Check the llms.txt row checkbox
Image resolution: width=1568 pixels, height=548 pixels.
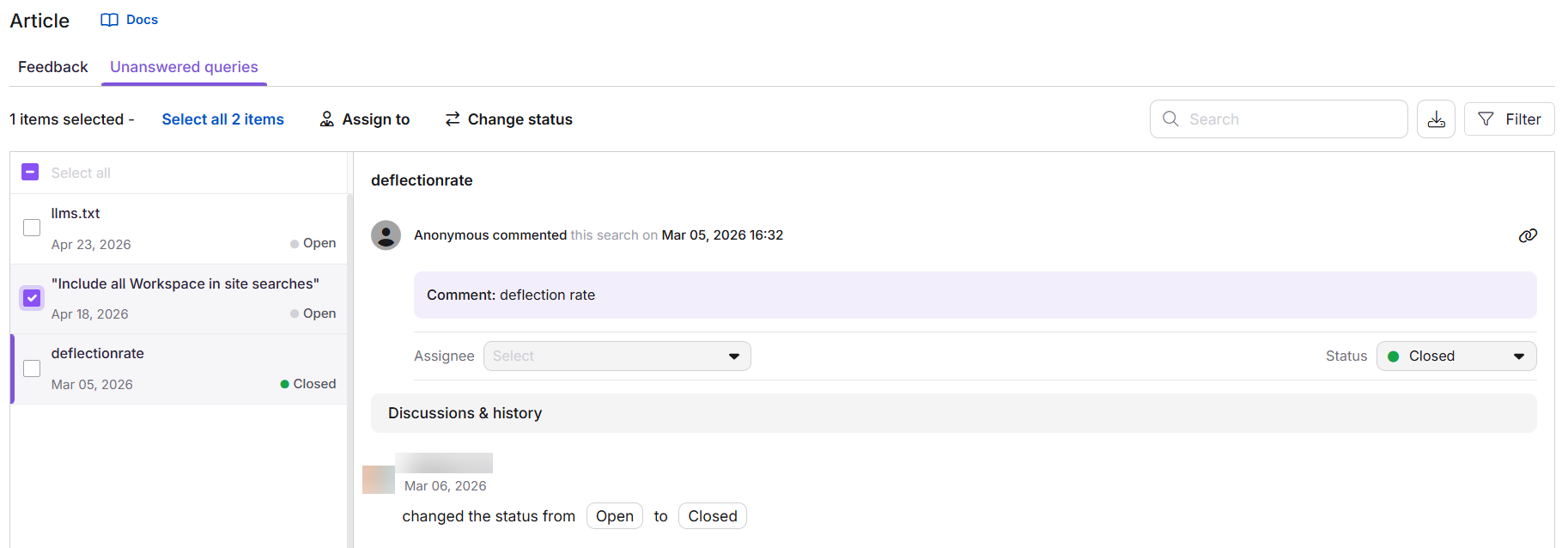(x=32, y=228)
